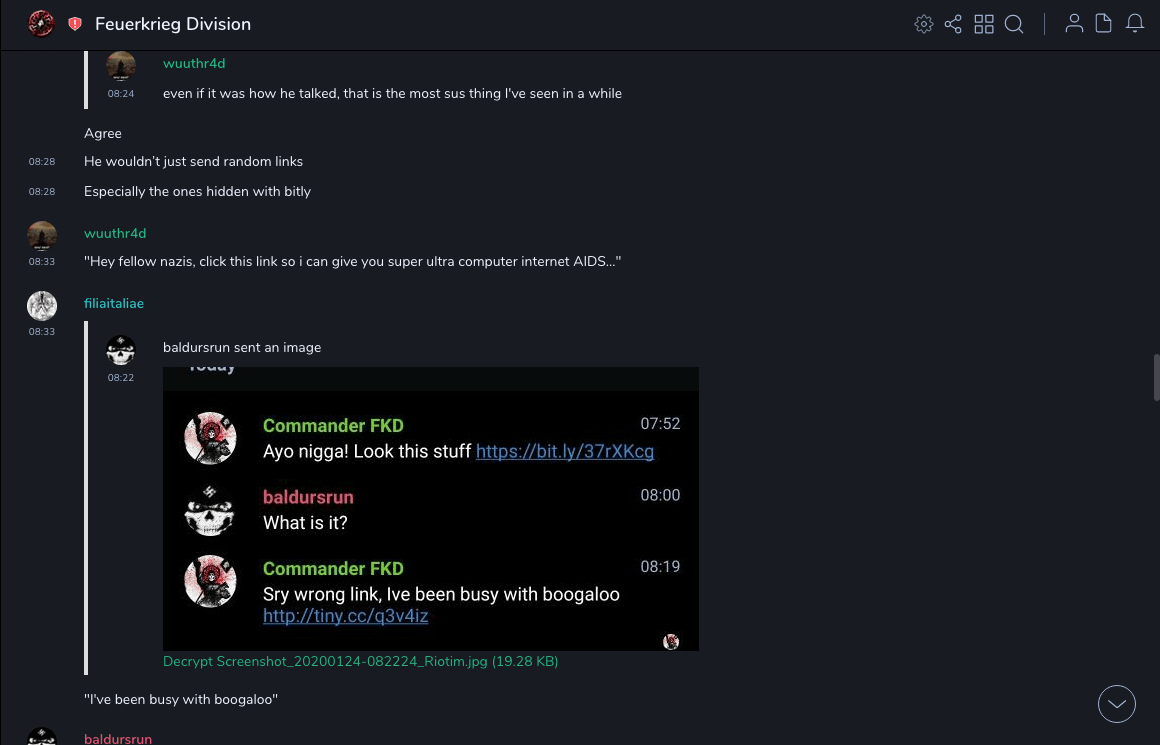The width and height of the screenshot is (1160, 745).
Task: Click the Feuerkrieg Division room title
Action: point(173,24)
